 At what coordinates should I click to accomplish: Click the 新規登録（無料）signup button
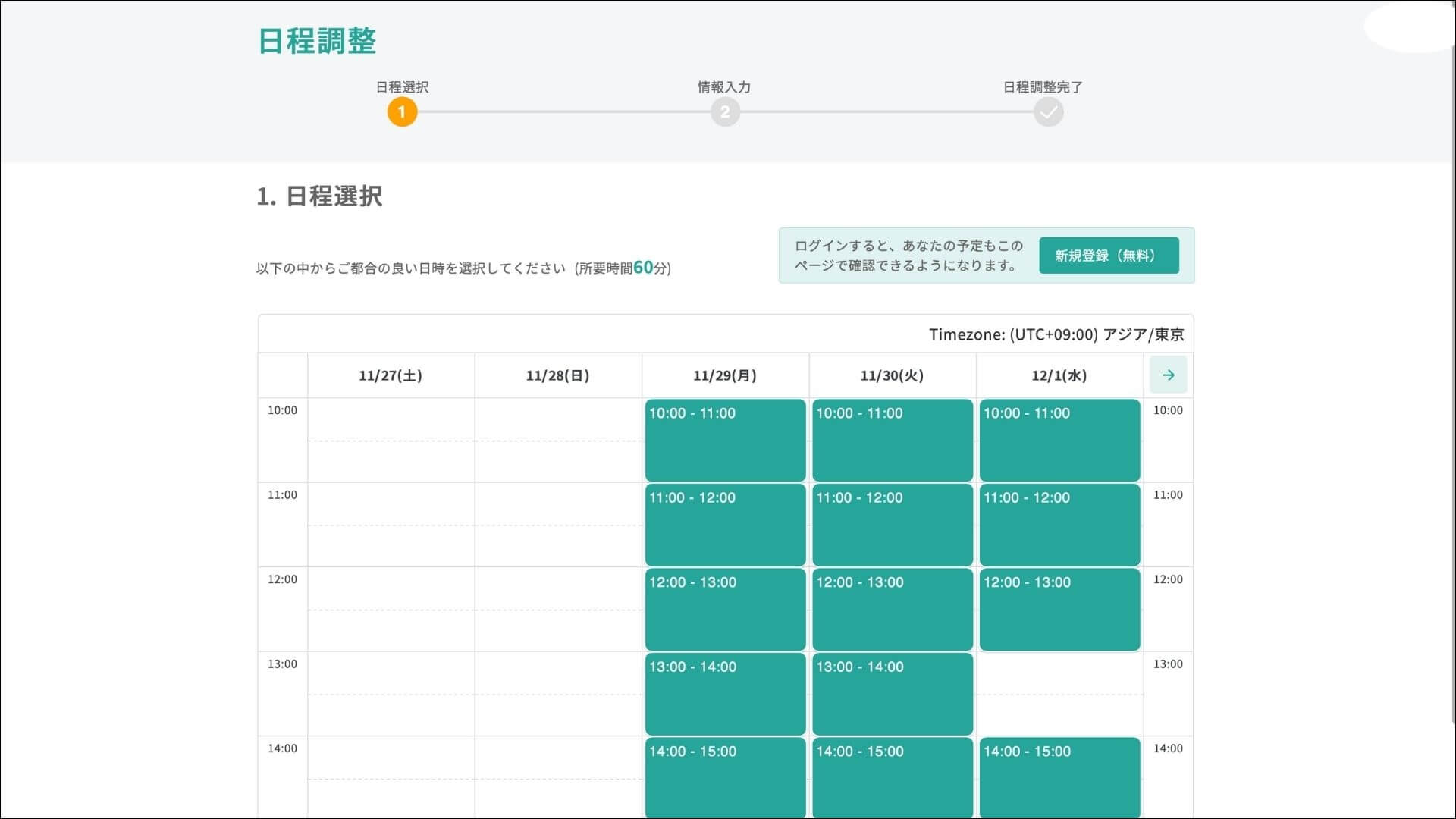pyautogui.click(x=1109, y=256)
